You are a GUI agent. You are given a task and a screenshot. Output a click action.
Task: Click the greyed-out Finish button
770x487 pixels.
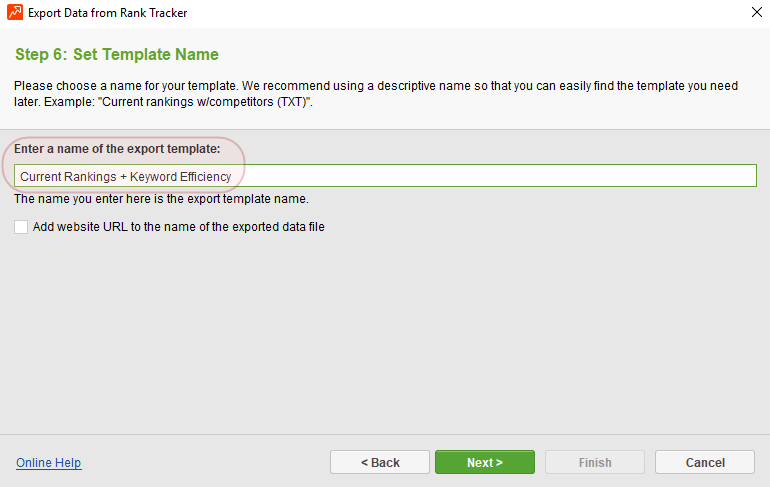pos(594,462)
